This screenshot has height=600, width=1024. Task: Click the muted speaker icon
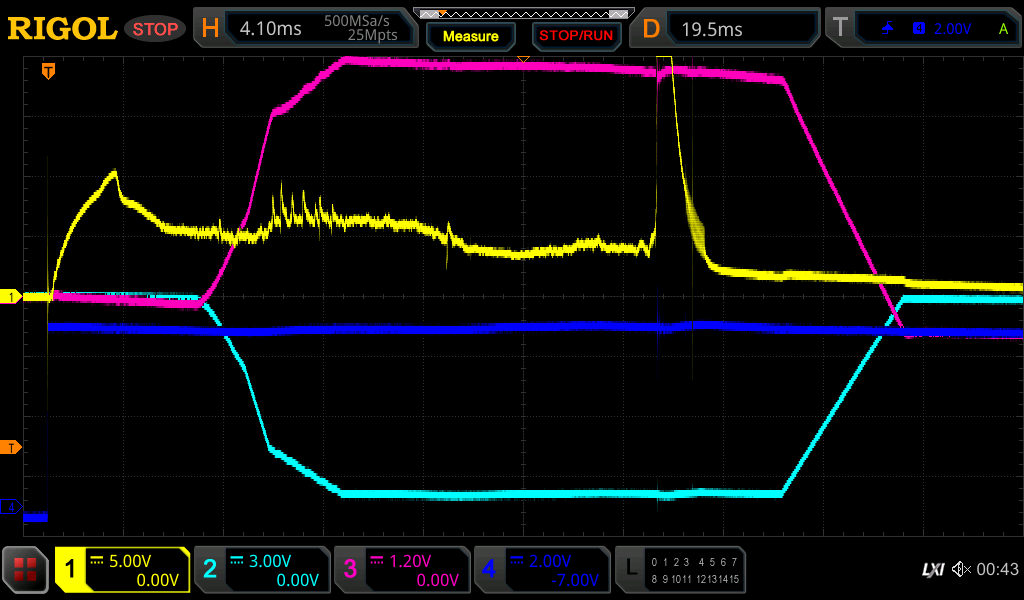click(x=961, y=570)
